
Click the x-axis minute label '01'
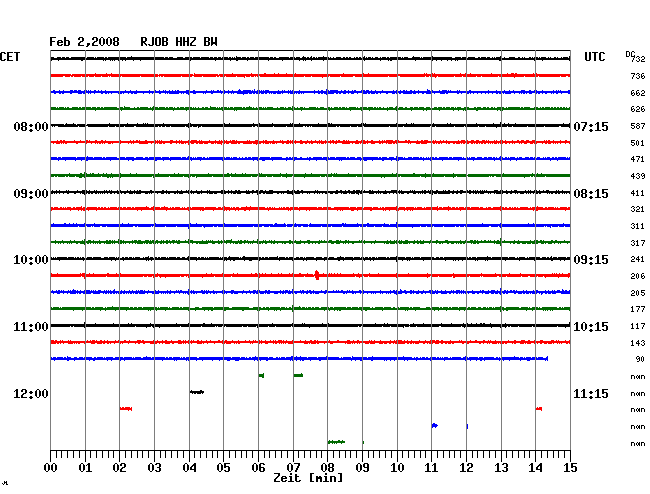click(x=85, y=468)
